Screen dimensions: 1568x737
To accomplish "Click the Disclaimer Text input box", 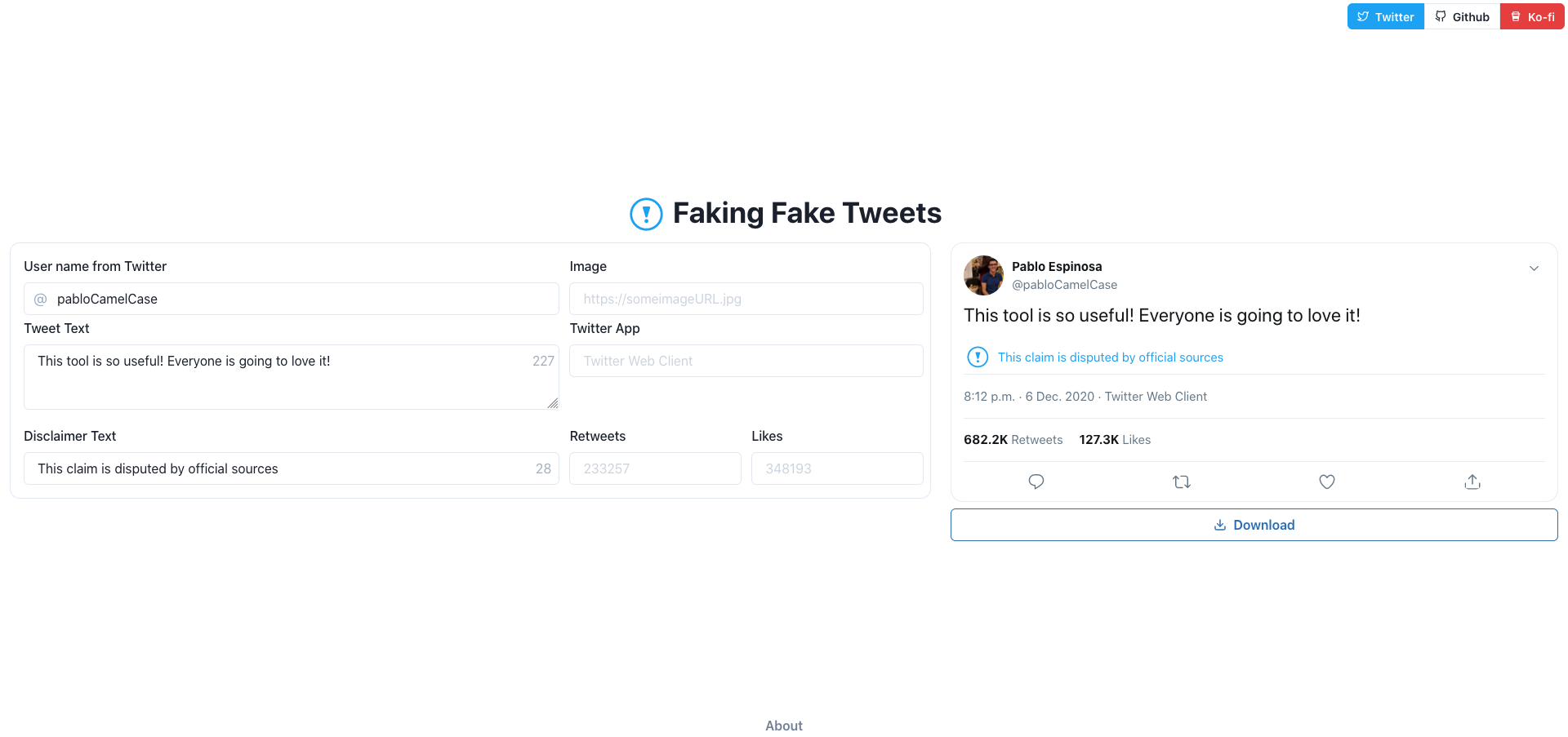I will tap(291, 468).
